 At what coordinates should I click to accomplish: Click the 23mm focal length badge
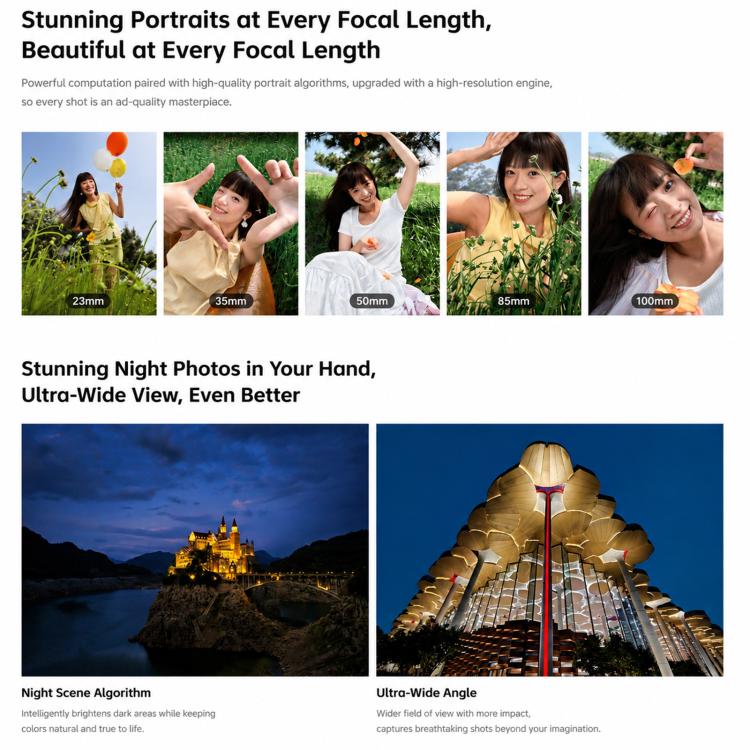tap(88, 301)
